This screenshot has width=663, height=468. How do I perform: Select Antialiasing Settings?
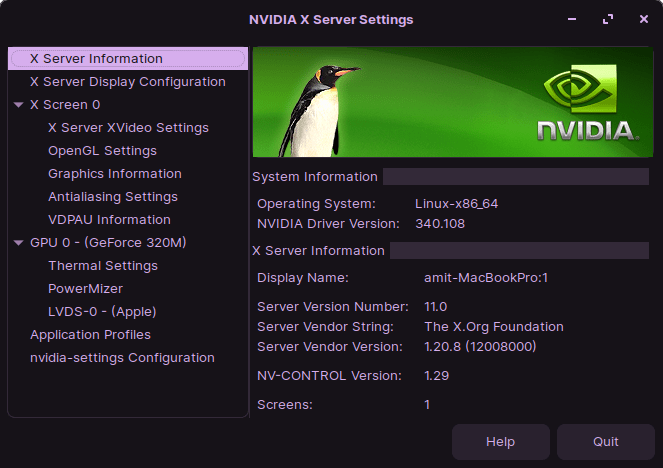[x=112, y=197]
